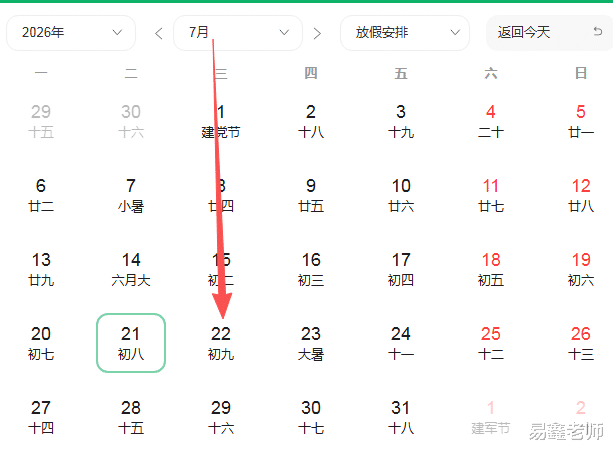
Task: Select July 7 小暑
Action: tap(131, 196)
